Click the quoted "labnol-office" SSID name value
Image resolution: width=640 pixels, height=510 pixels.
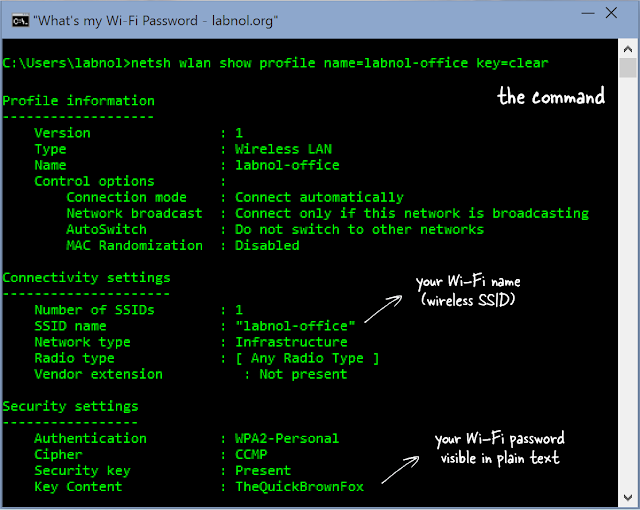coord(295,326)
